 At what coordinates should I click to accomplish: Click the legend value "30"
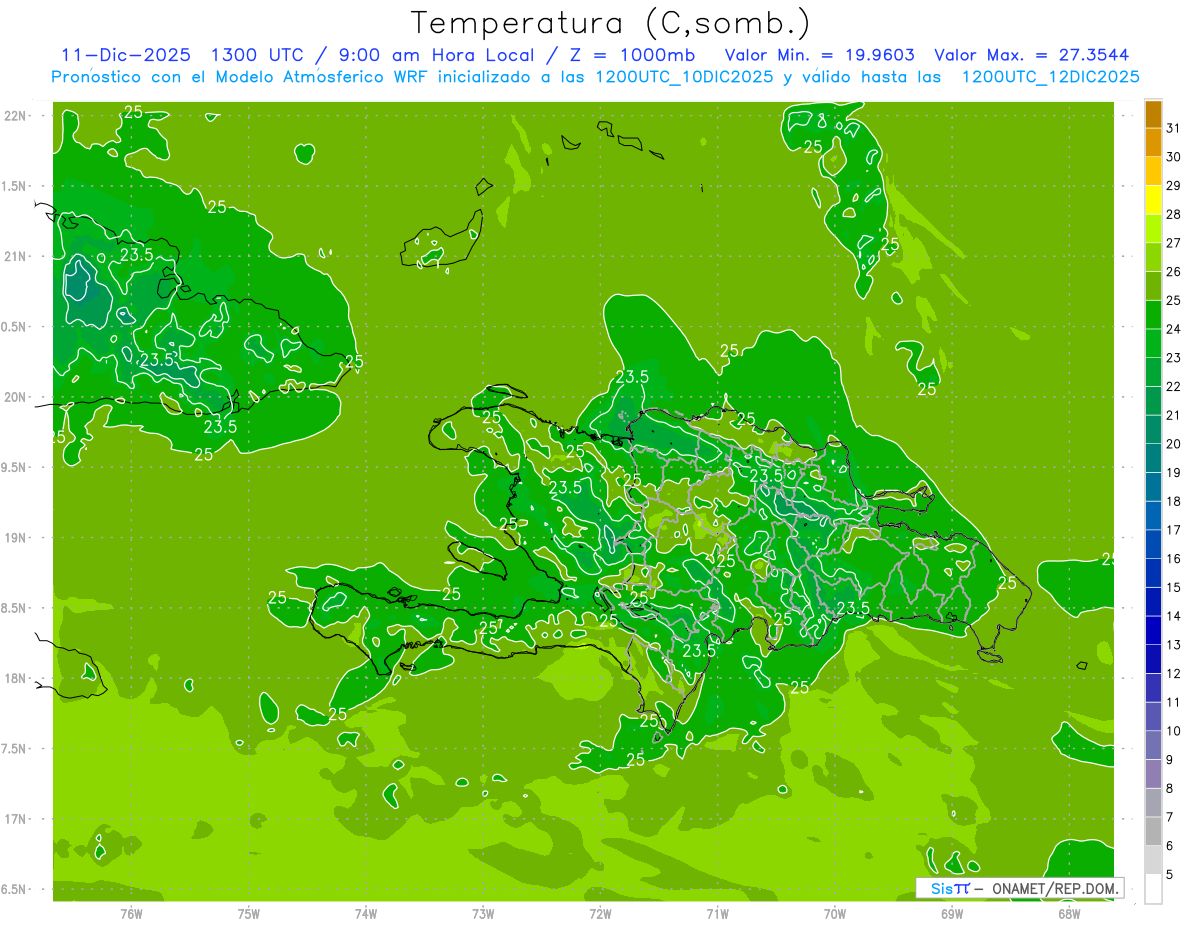(1174, 156)
